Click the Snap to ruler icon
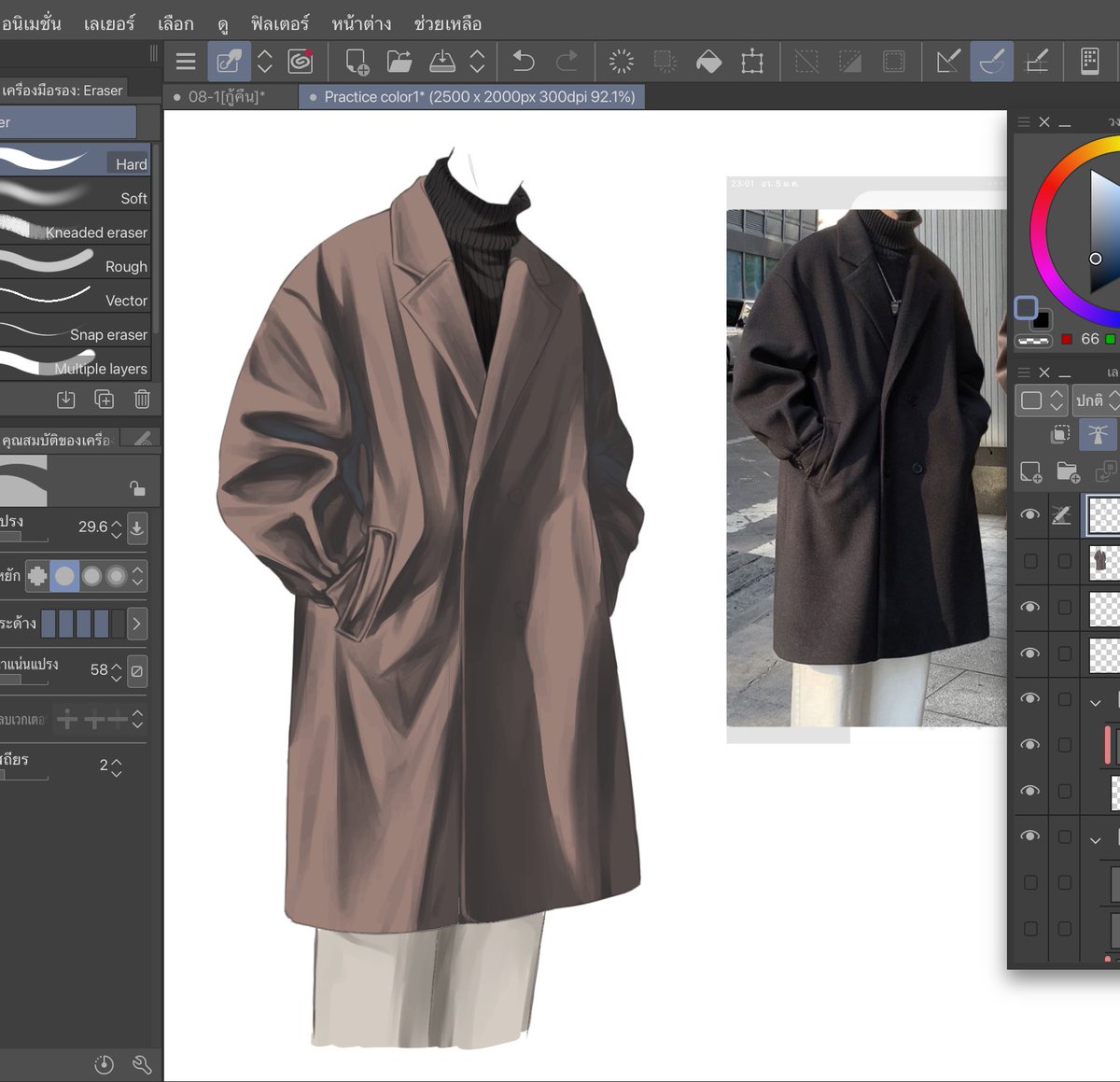Viewport: 1120px width, 1082px height. 948,62
